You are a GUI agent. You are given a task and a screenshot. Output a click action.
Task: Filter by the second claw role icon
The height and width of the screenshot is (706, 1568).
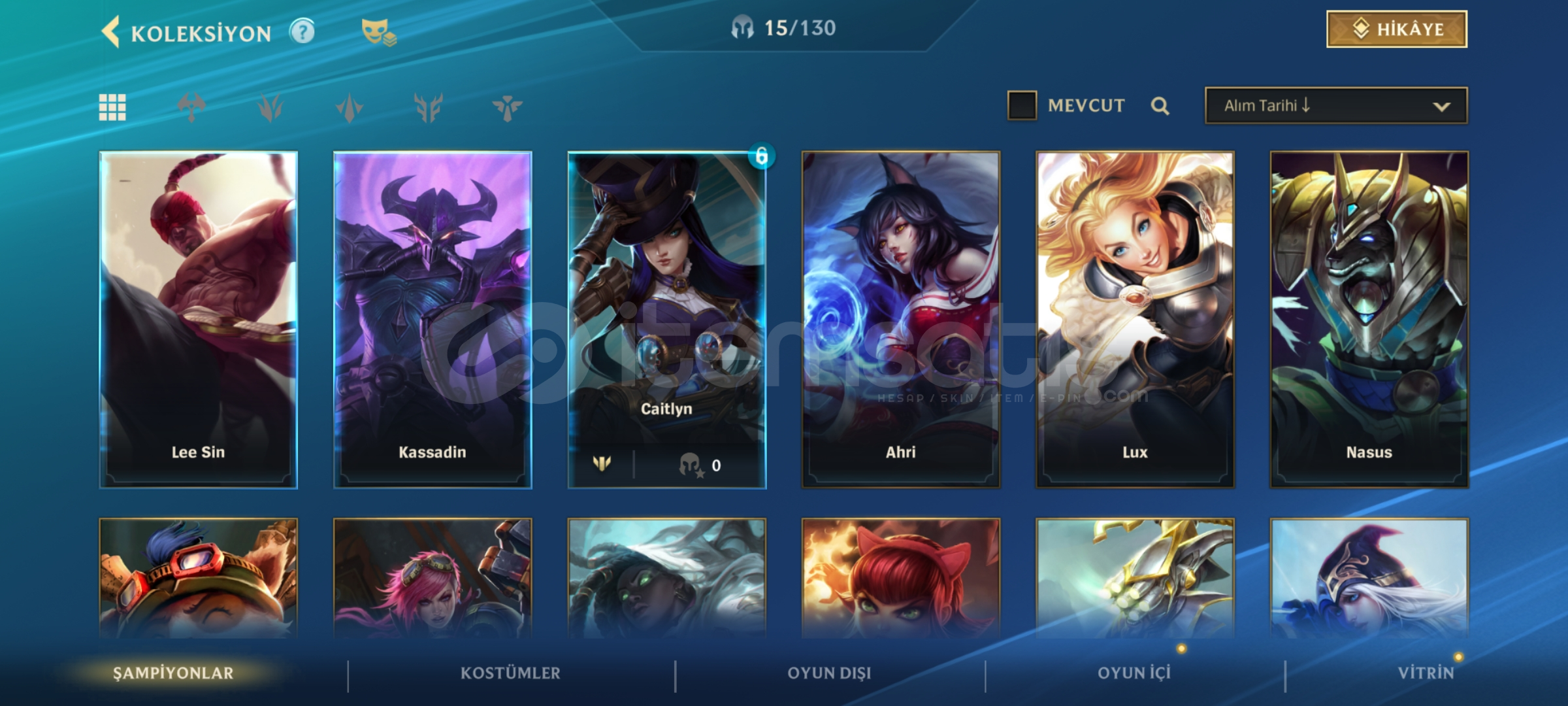270,107
